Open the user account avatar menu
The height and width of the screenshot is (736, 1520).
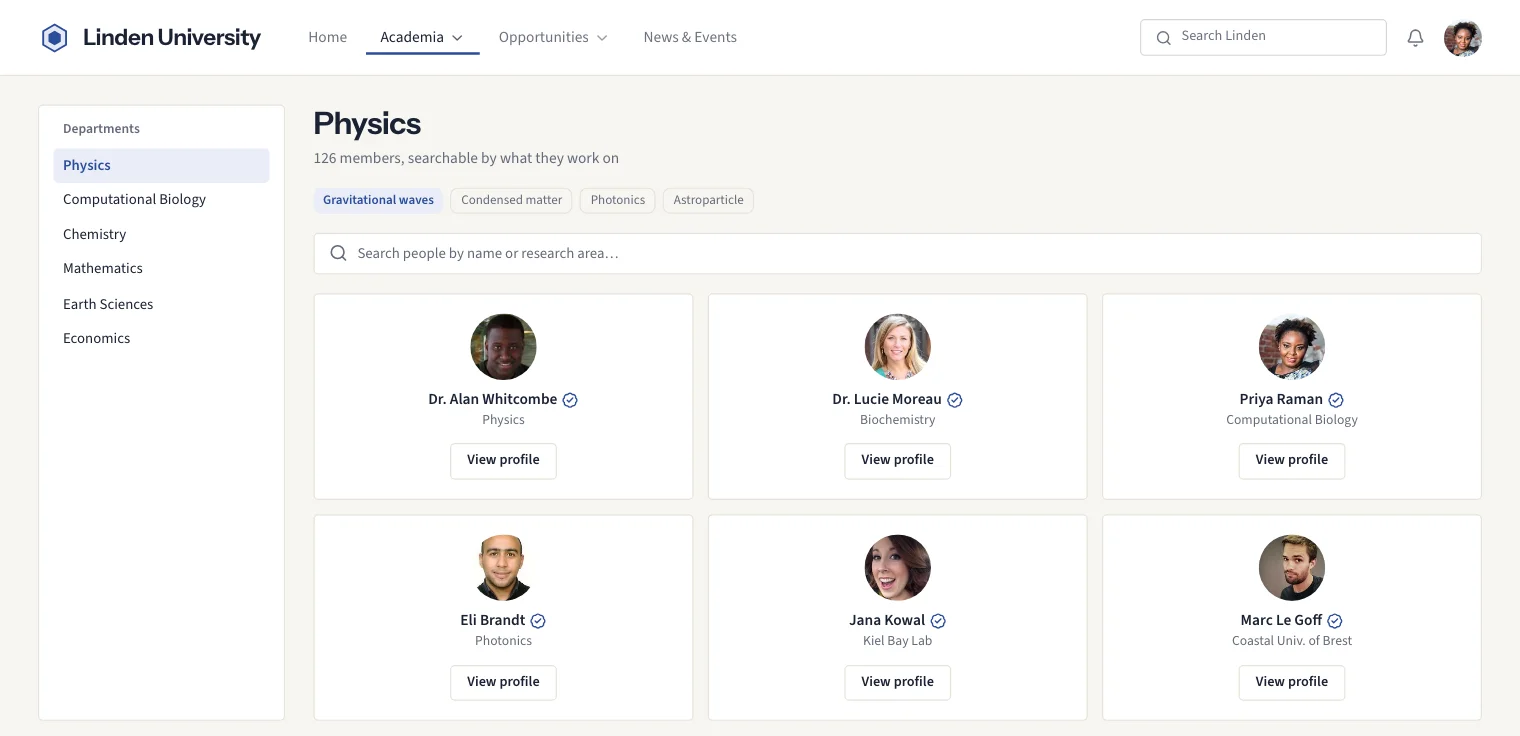(x=1462, y=38)
